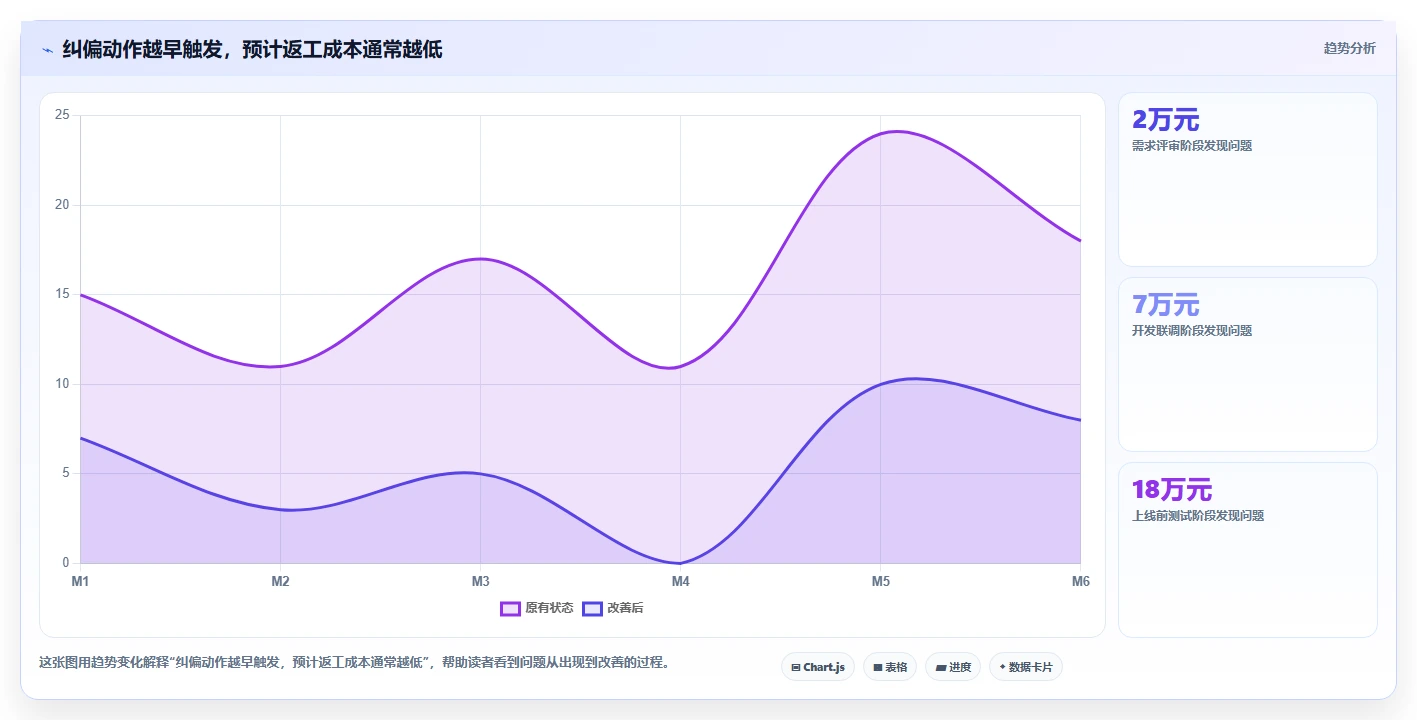Screen dimensions: 1417x720
Task: Click the y-axis value 25
Action: point(62,115)
